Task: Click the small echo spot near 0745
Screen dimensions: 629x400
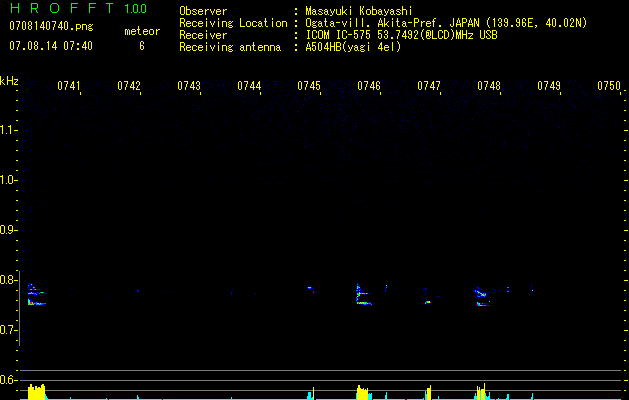Action: (309, 288)
